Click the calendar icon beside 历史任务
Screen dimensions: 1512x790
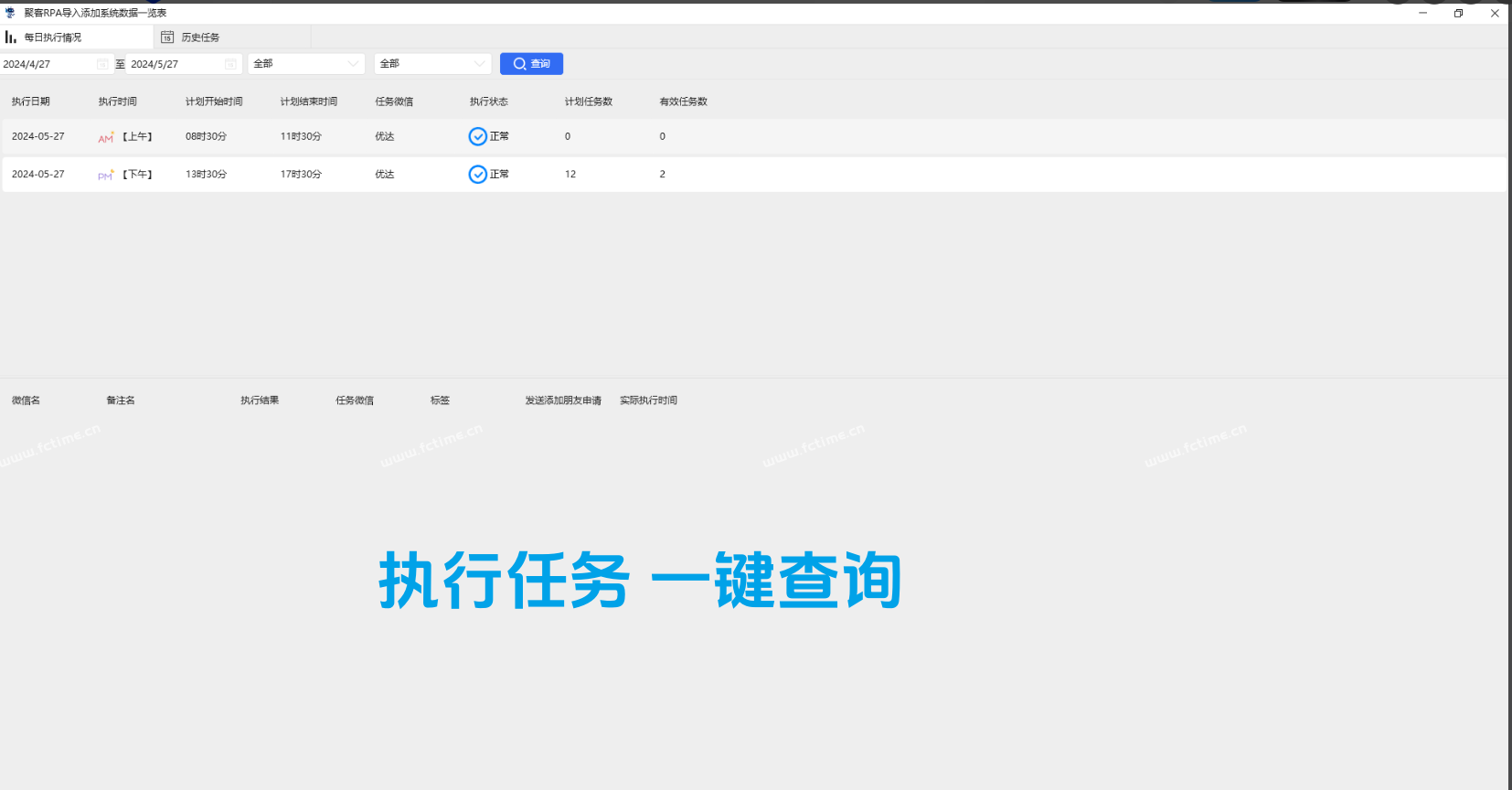point(167,37)
